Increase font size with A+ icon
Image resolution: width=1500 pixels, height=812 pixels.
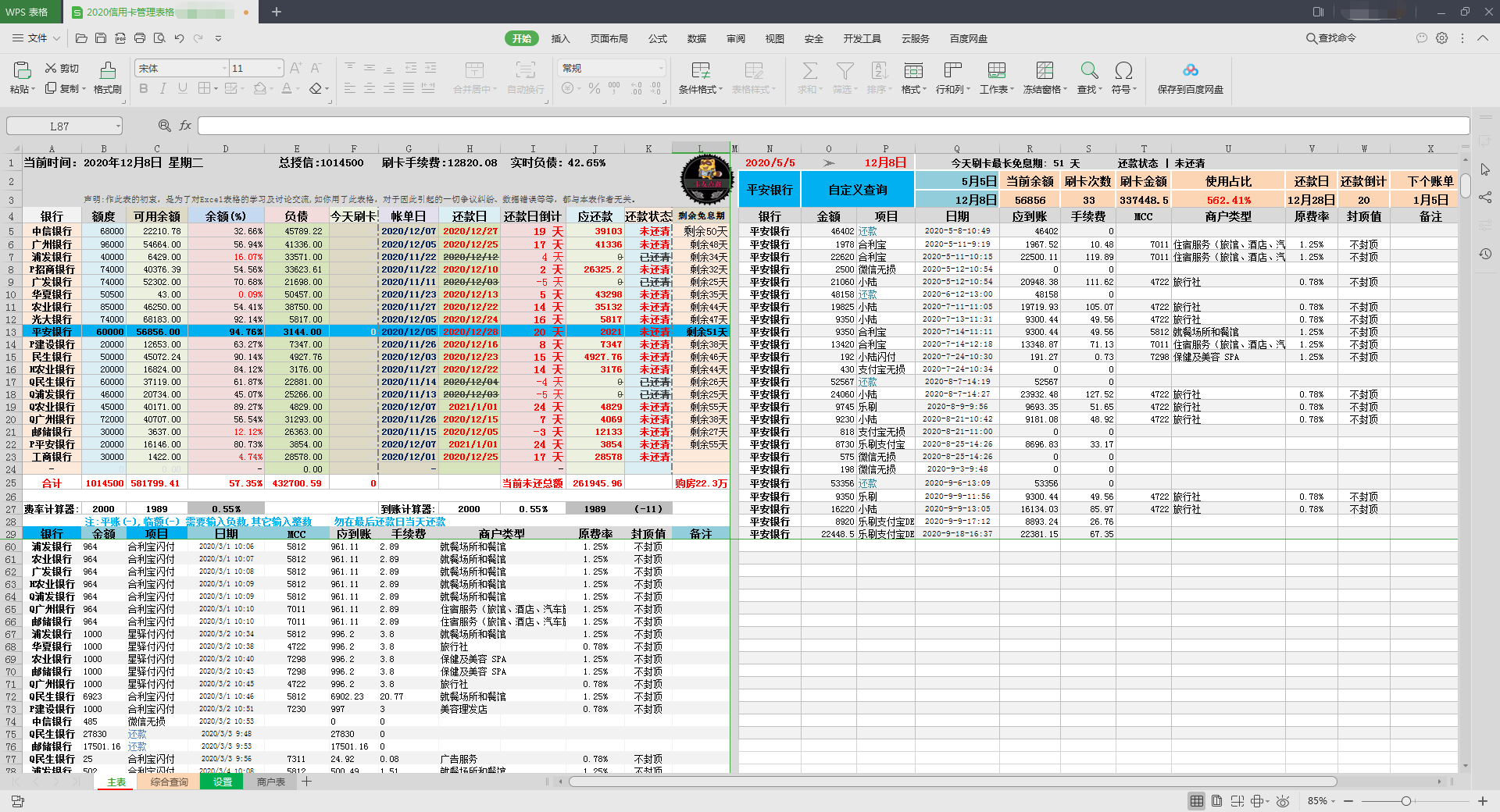[295, 68]
